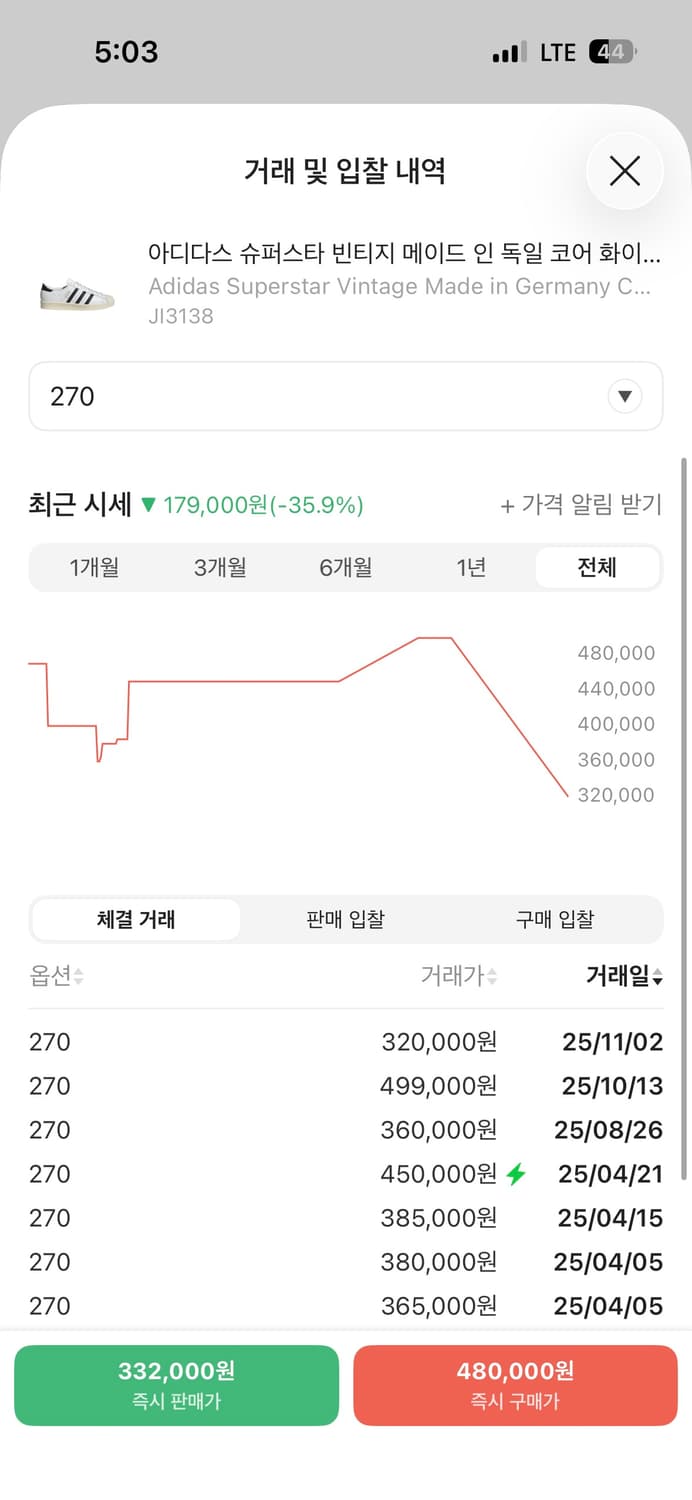
Task: Expand the size dropdown chevron
Action: (x=625, y=396)
